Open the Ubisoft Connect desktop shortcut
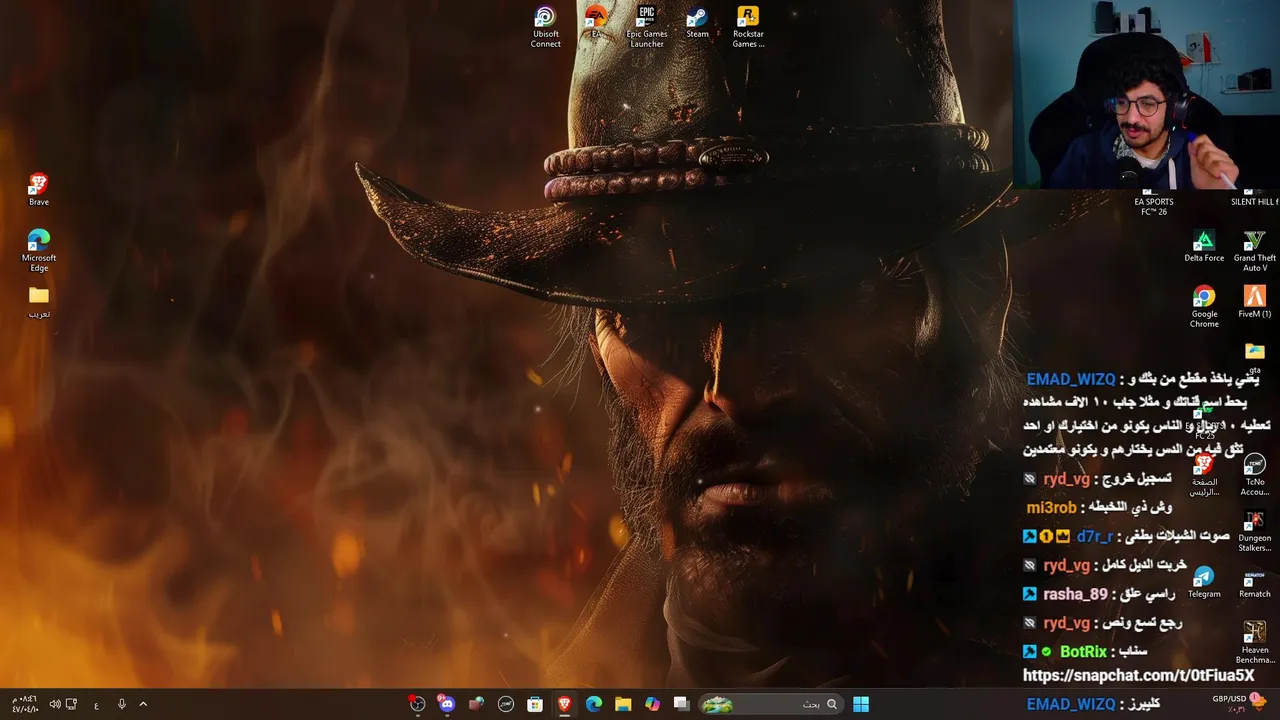Viewport: 1280px width, 720px height. pos(545,27)
